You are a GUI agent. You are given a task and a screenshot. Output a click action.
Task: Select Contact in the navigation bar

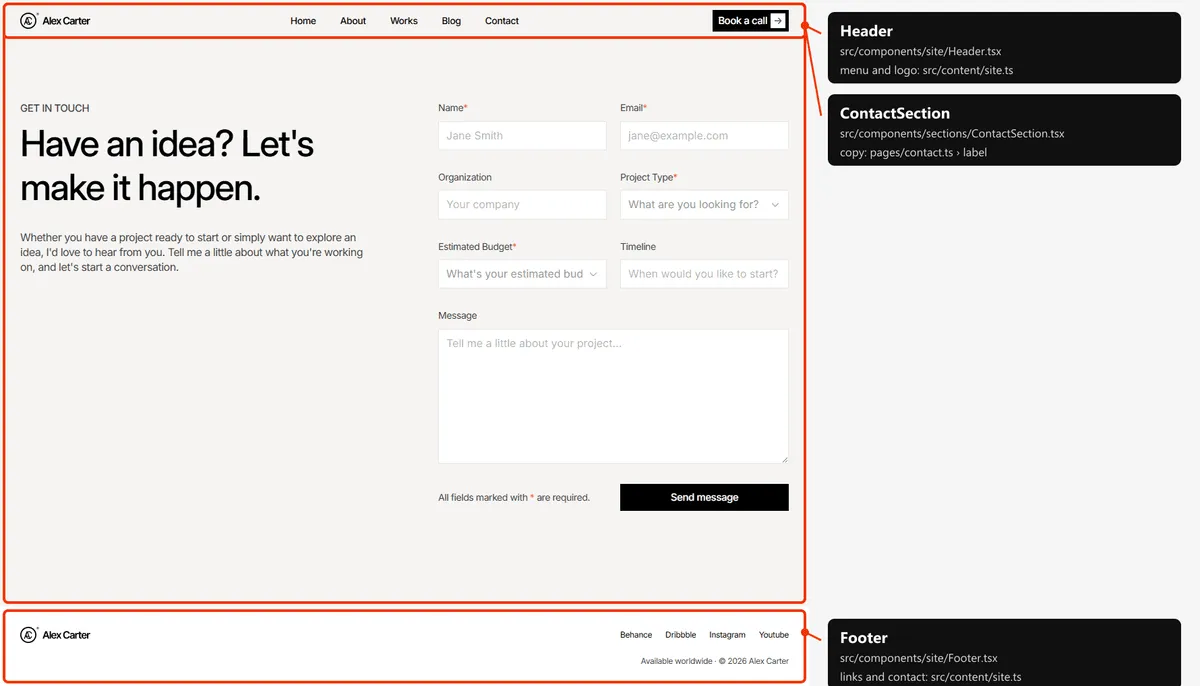(x=502, y=21)
